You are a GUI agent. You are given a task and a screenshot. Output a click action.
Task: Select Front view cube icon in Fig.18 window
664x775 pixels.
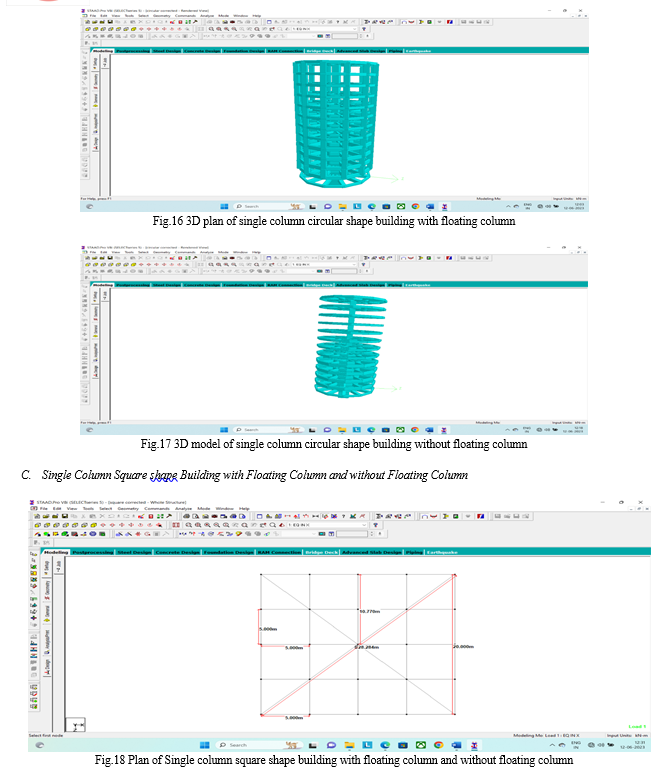coord(38,525)
